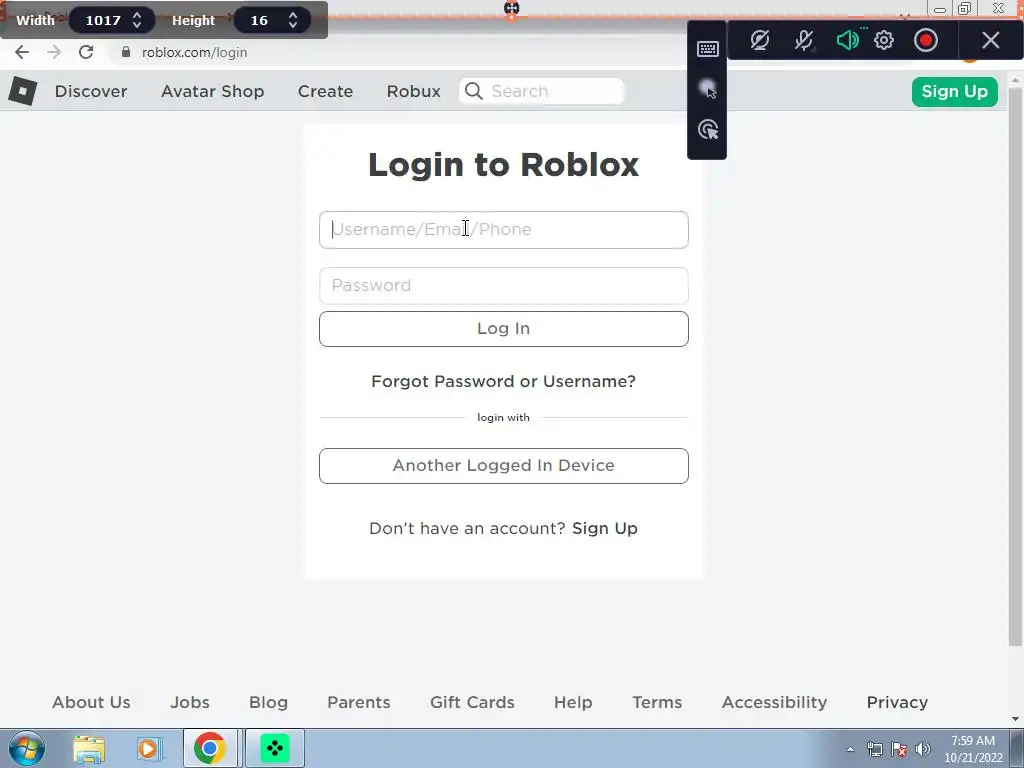Screen dimensions: 1024x768
Task: Open the Accessibility footer link
Action: click(775, 702)
